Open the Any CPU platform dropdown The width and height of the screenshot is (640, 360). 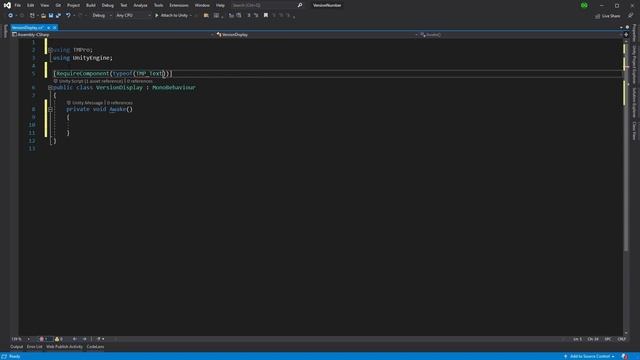133,16
